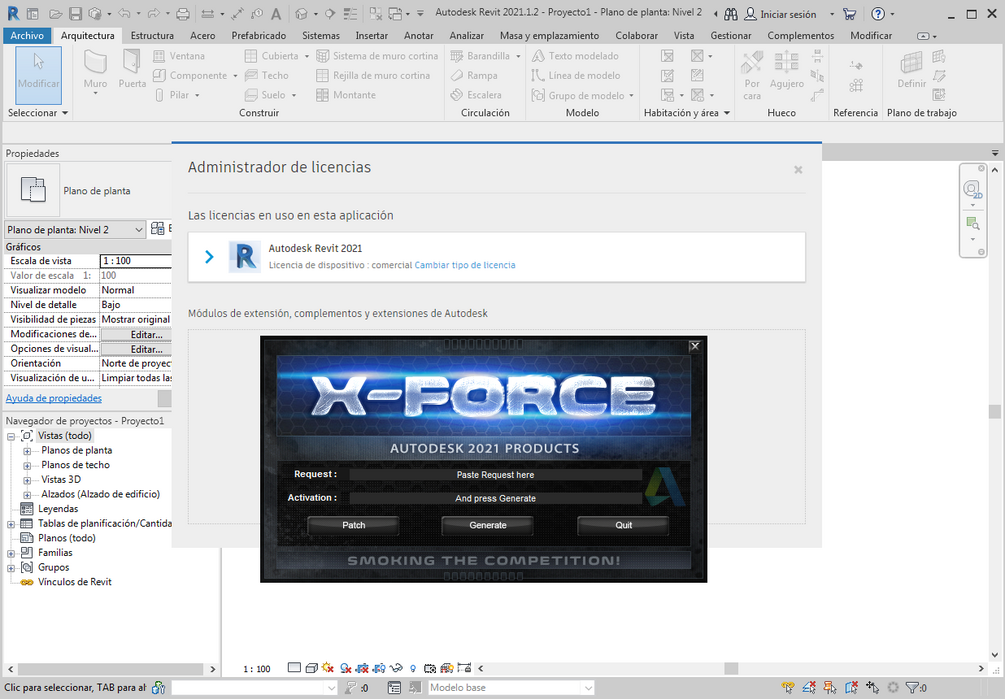This screenshot has height=699, width=1005.
Task: Click the Close Inactive Views icon
Action: pos(376,13)
